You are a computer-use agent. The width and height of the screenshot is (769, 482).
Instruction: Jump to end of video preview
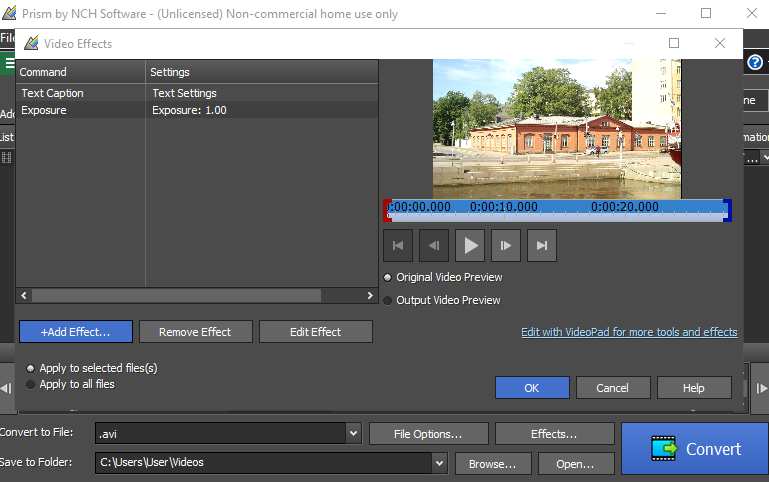click(542, 245)
